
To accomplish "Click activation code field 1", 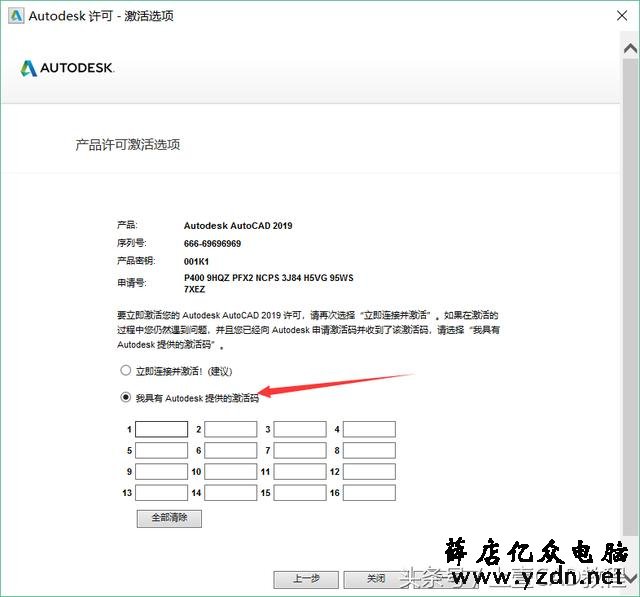I will (x=161, y=429).
